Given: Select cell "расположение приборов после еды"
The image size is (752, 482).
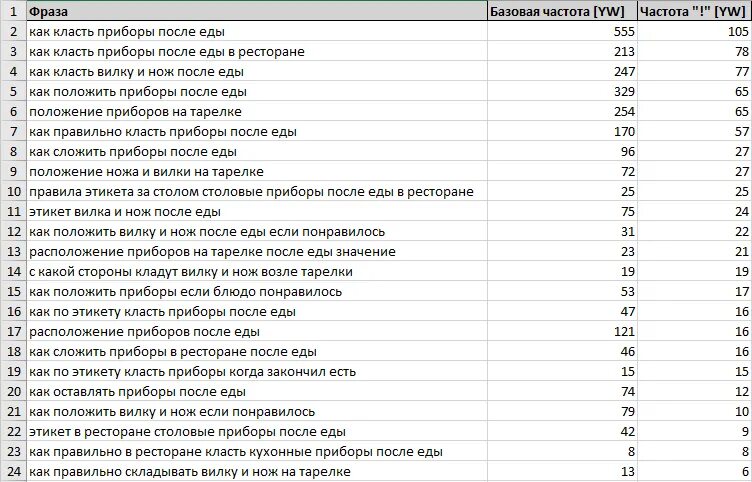Looking at the screenshot, I should (257, 332).
